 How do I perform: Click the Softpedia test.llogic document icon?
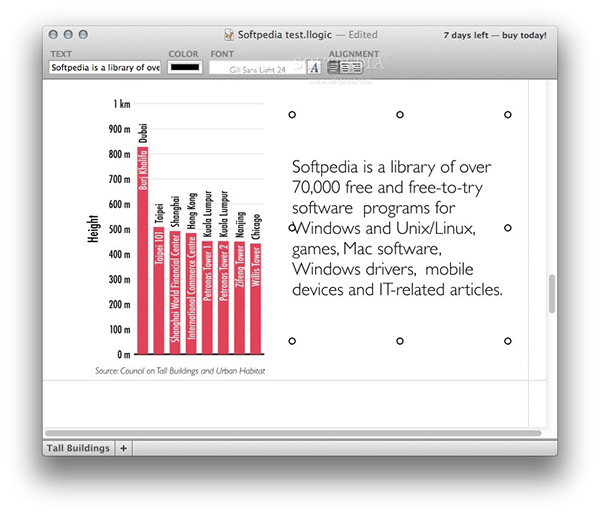(229, 35)
